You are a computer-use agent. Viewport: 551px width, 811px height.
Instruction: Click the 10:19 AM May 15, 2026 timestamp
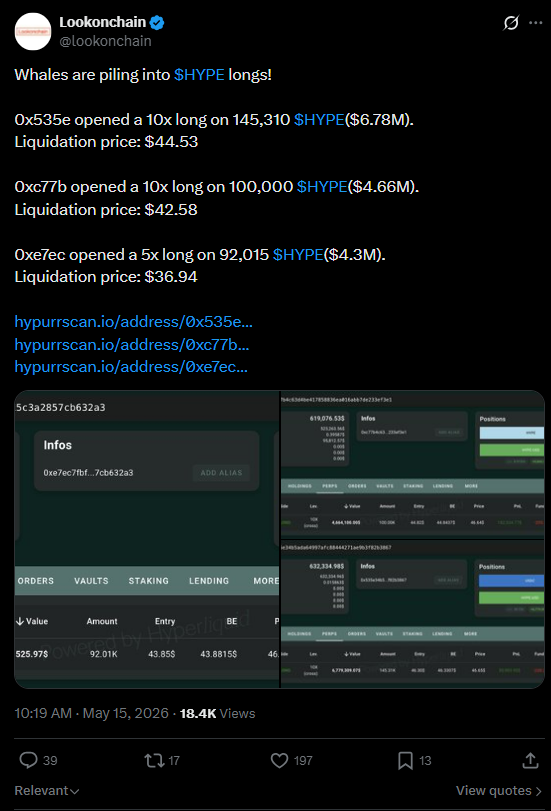click(92, 713)
